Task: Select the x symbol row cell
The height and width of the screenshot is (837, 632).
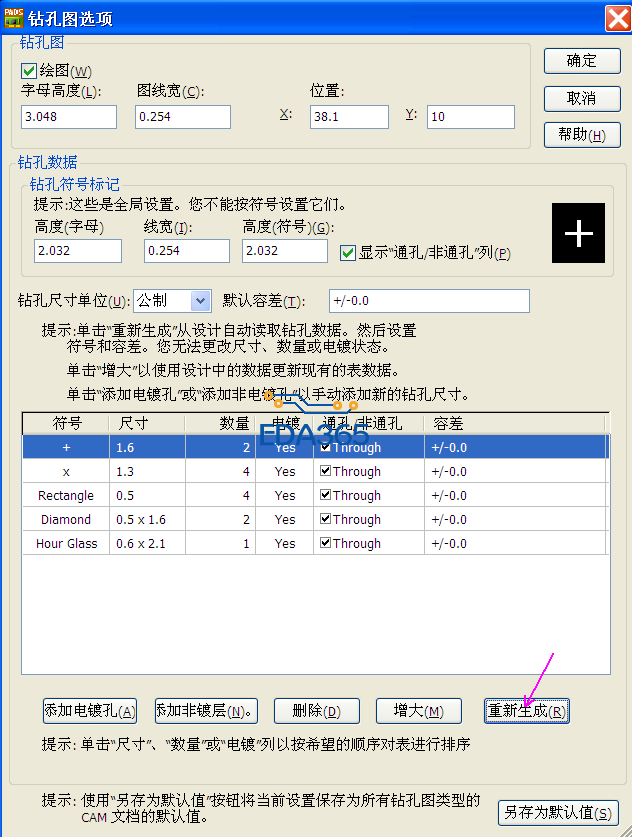Action: [x=66, y=471]
